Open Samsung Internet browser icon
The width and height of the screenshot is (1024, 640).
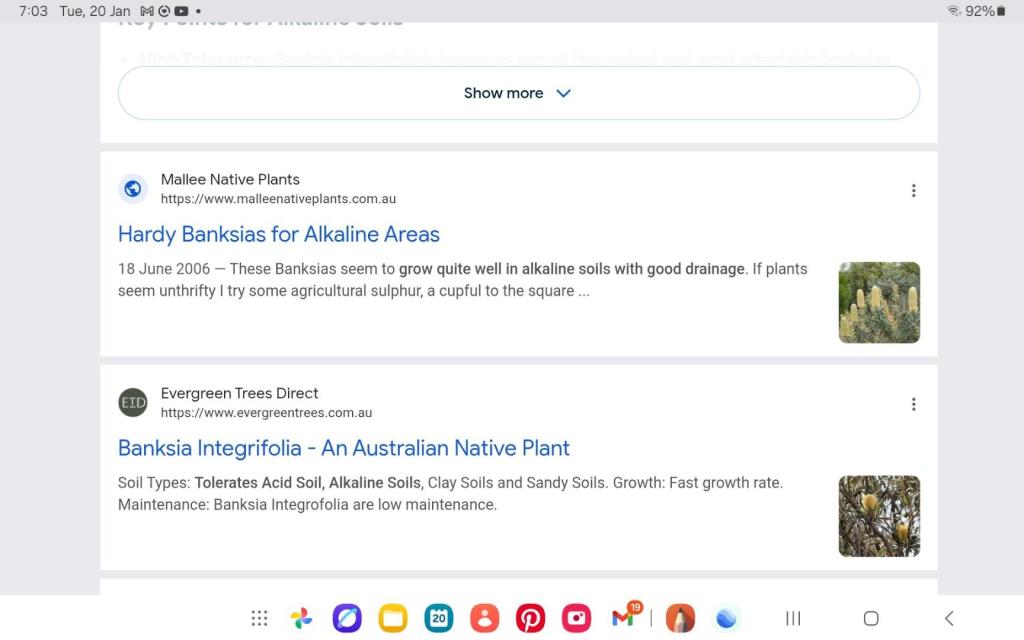[x=347, y=618]
